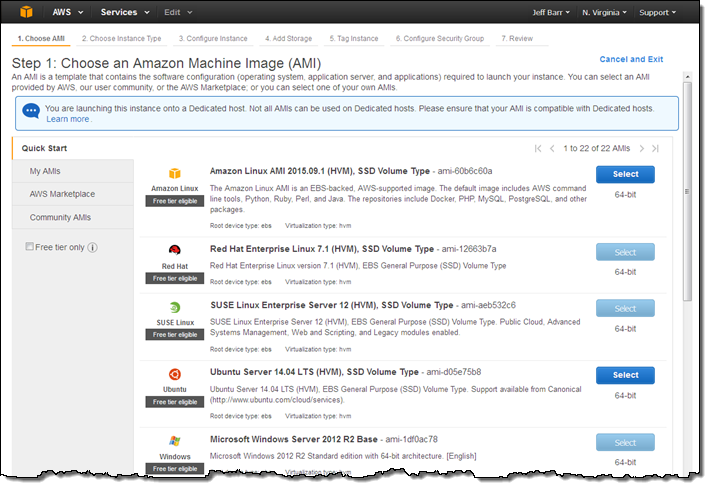Viewport: 710px width, 488px height.
Task: Open the Services dropdown menu
Action: click(124, 13)
